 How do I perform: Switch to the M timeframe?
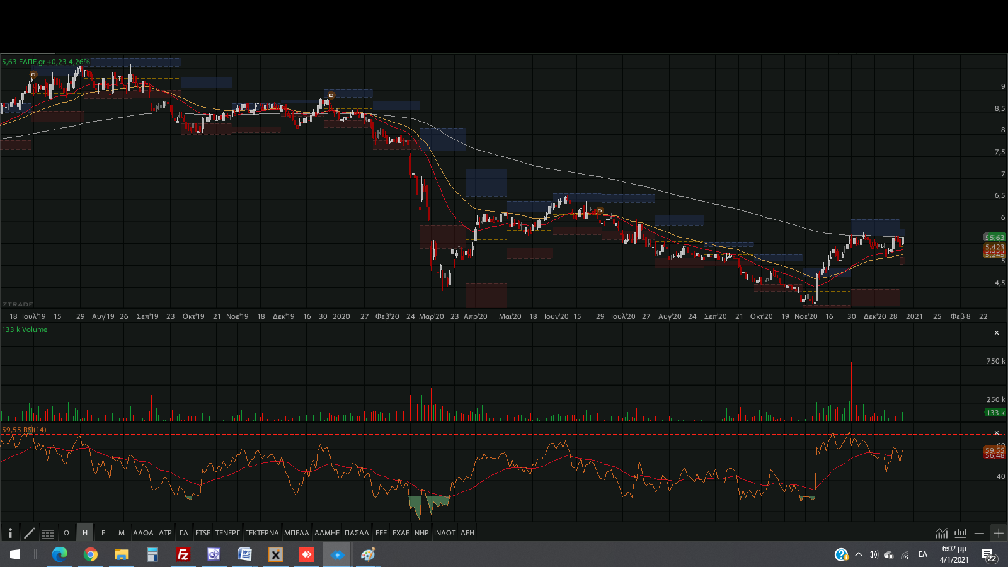(121, 533)
